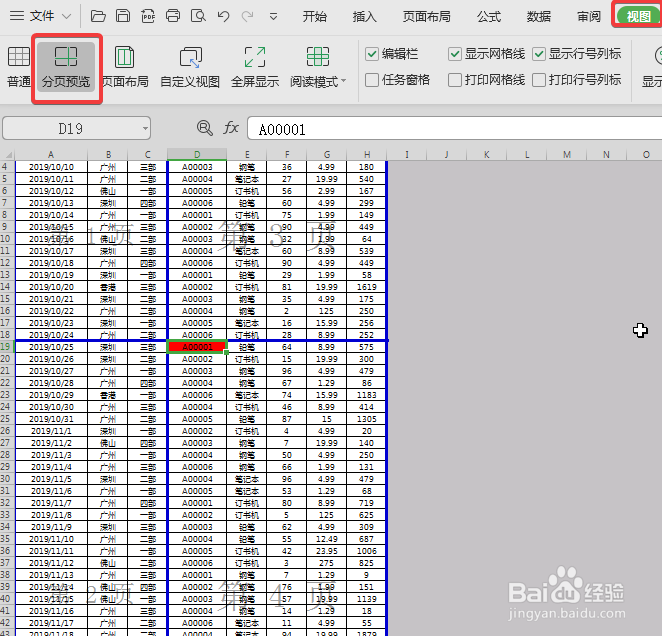Click cell 275 in row 37

(x=327, y=563)
